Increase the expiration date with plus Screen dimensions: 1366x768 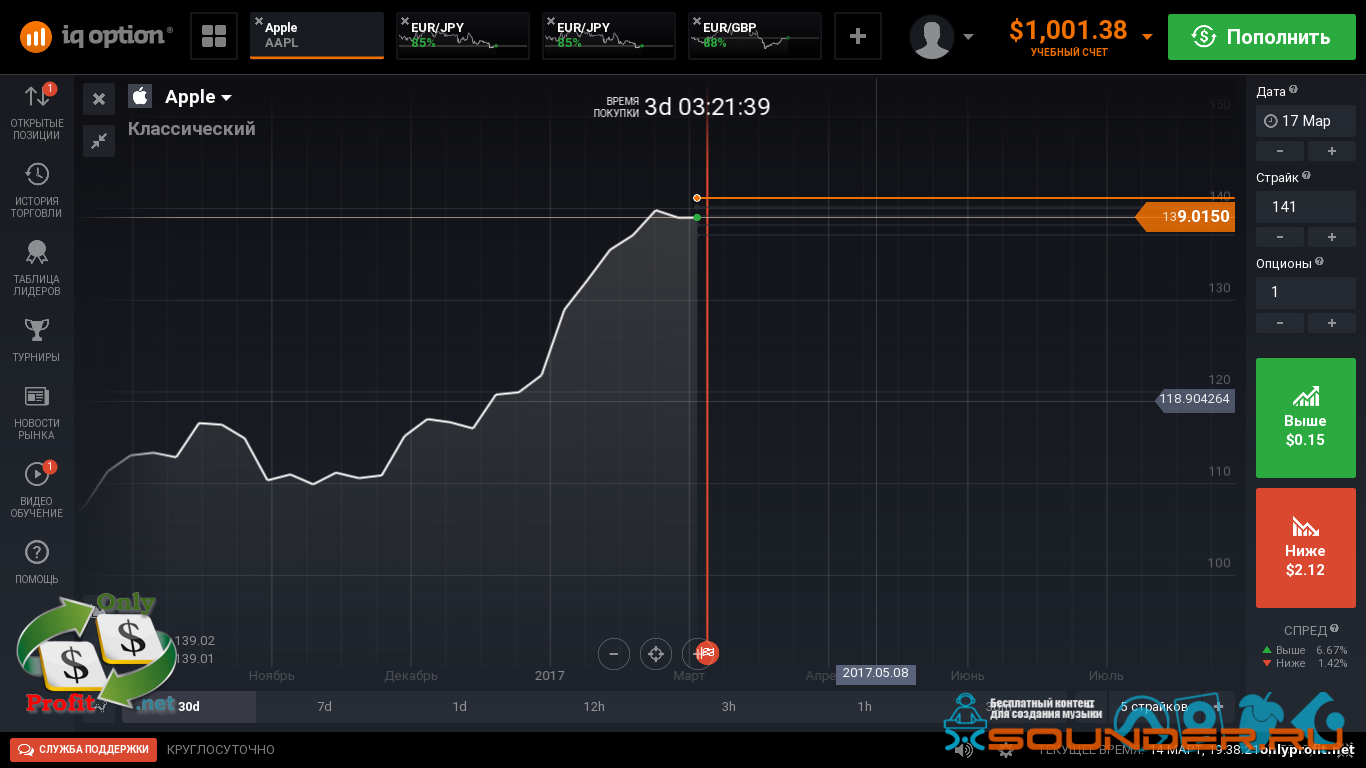(1332, 151)
